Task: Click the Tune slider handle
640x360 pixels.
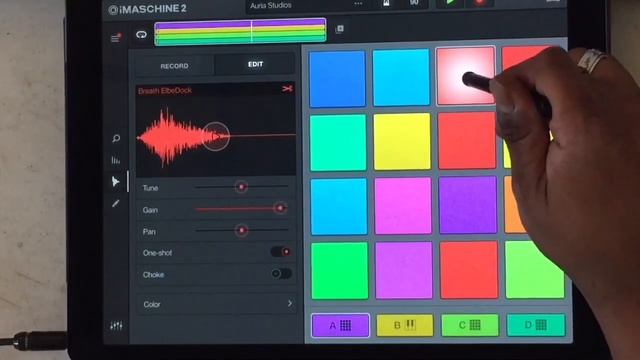Action: pyautogui.click(x=241, y=187)
